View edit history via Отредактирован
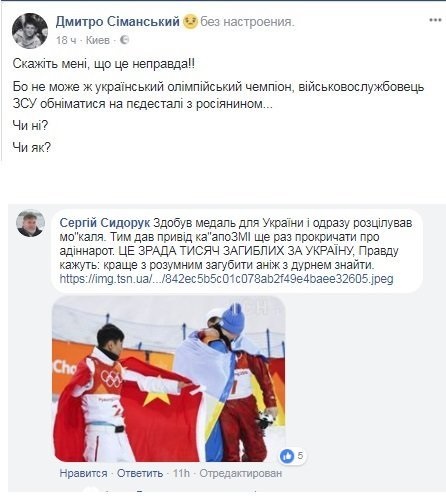 click(x=241, y=473)
